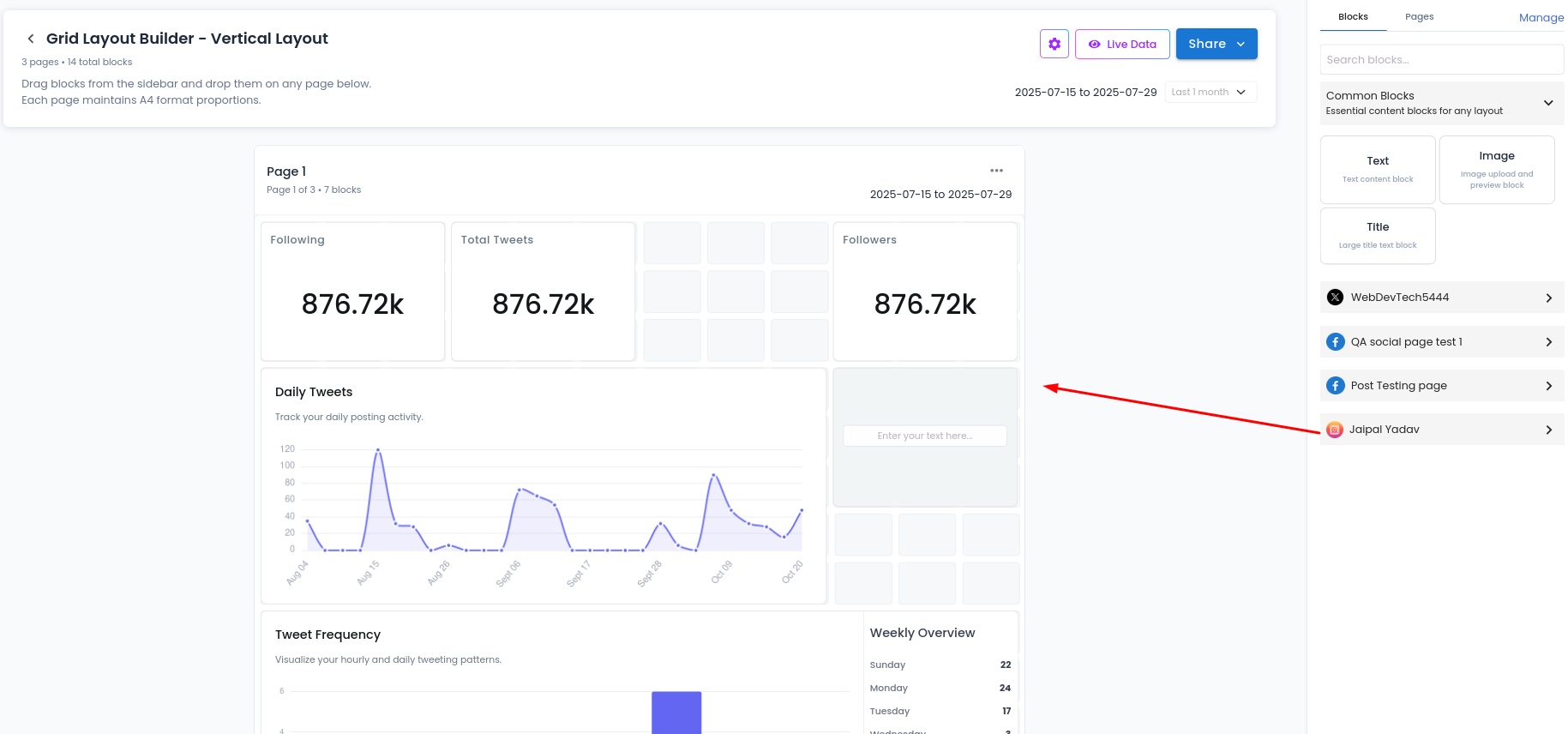The width and height of the screenshot is (1568, 734).
Task: Select the Following stat block
Action: pos(352,292)
